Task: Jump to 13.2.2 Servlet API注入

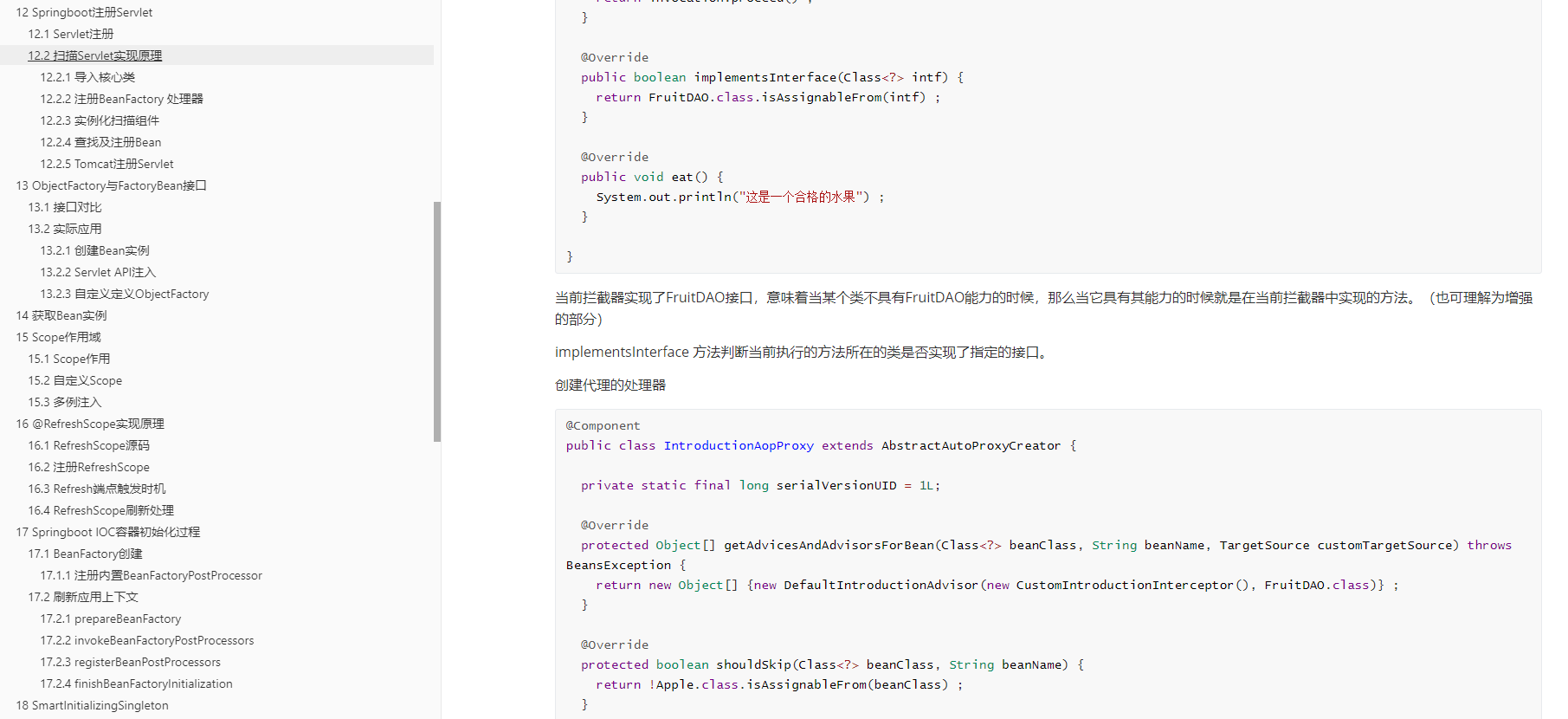Action: click(98, 272)
